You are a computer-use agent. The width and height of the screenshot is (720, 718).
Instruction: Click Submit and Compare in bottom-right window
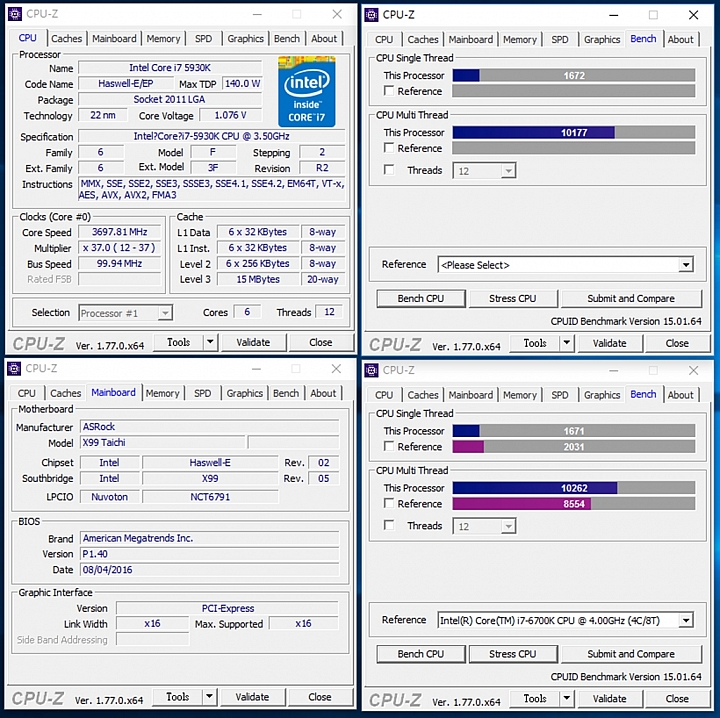(631, 654)
